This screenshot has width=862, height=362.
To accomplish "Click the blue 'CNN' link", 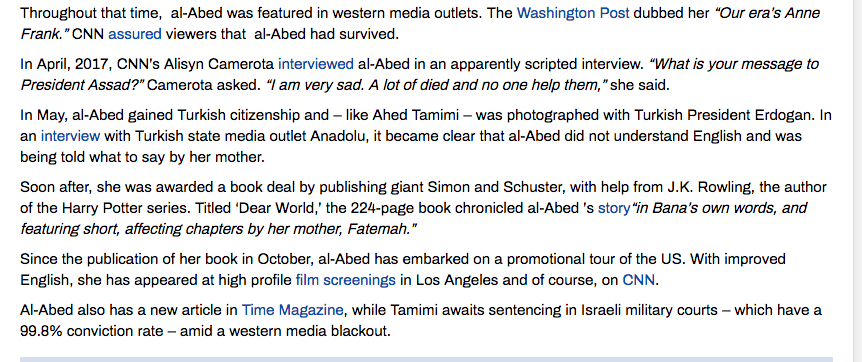I will point(638,280).
